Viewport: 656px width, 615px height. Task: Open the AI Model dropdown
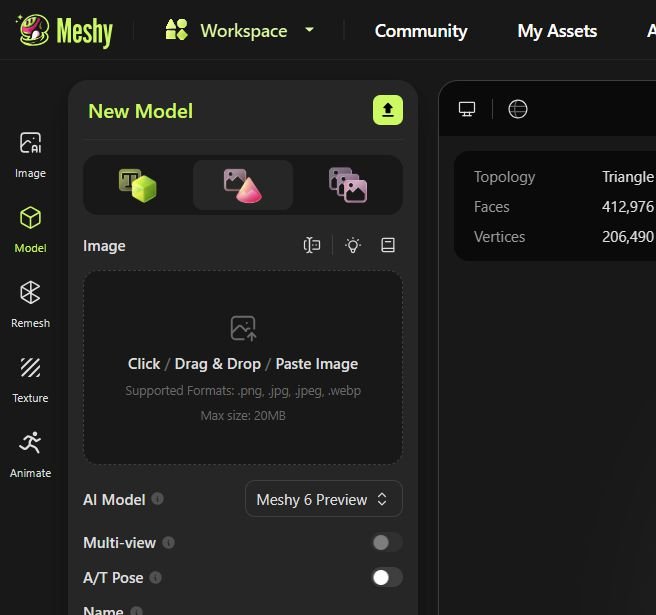[x=323, y=499]
